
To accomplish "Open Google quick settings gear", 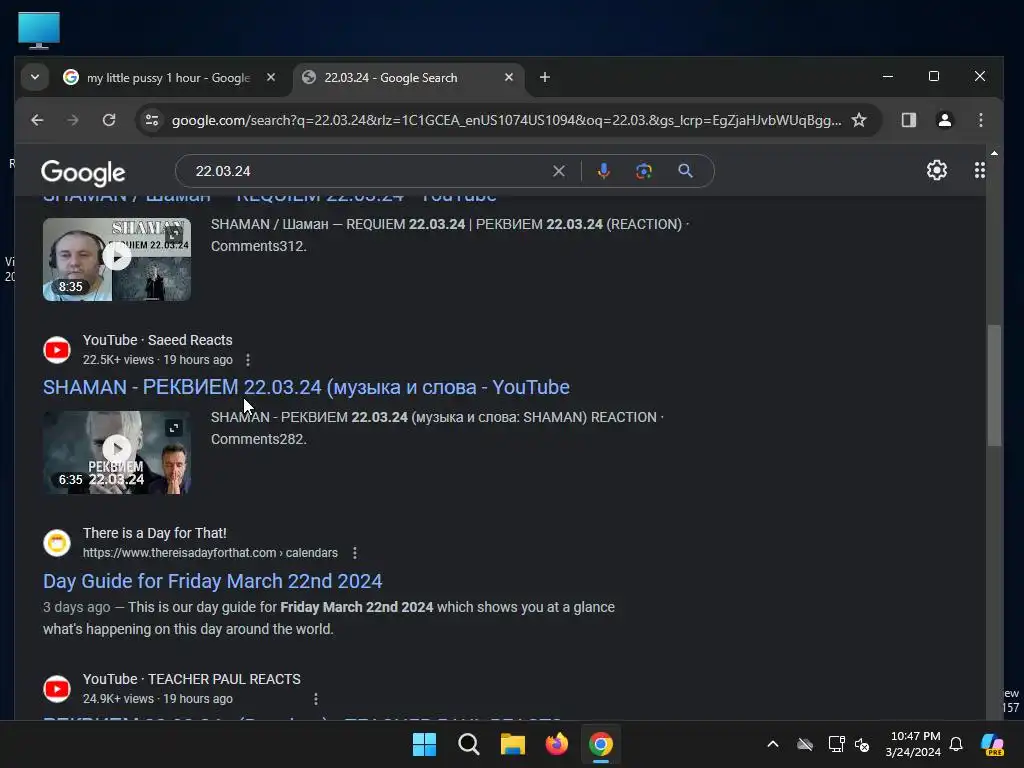I will click(x=936, y=170).
